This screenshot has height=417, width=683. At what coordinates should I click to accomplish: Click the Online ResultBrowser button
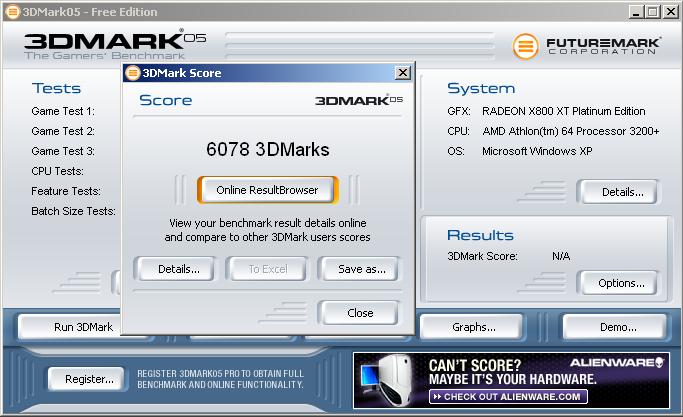pyautogui.click(x=267, y=190)
